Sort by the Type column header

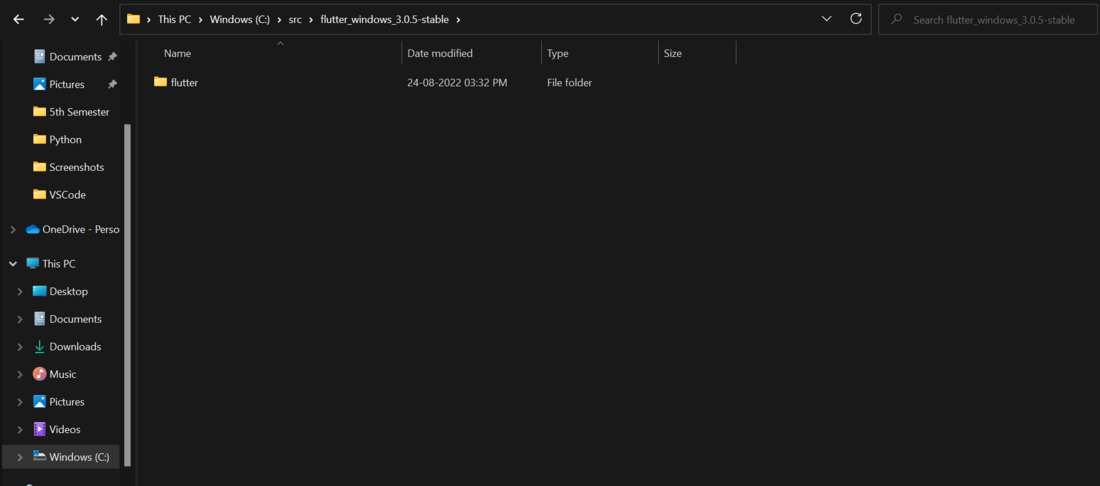(x=558, y=53)
